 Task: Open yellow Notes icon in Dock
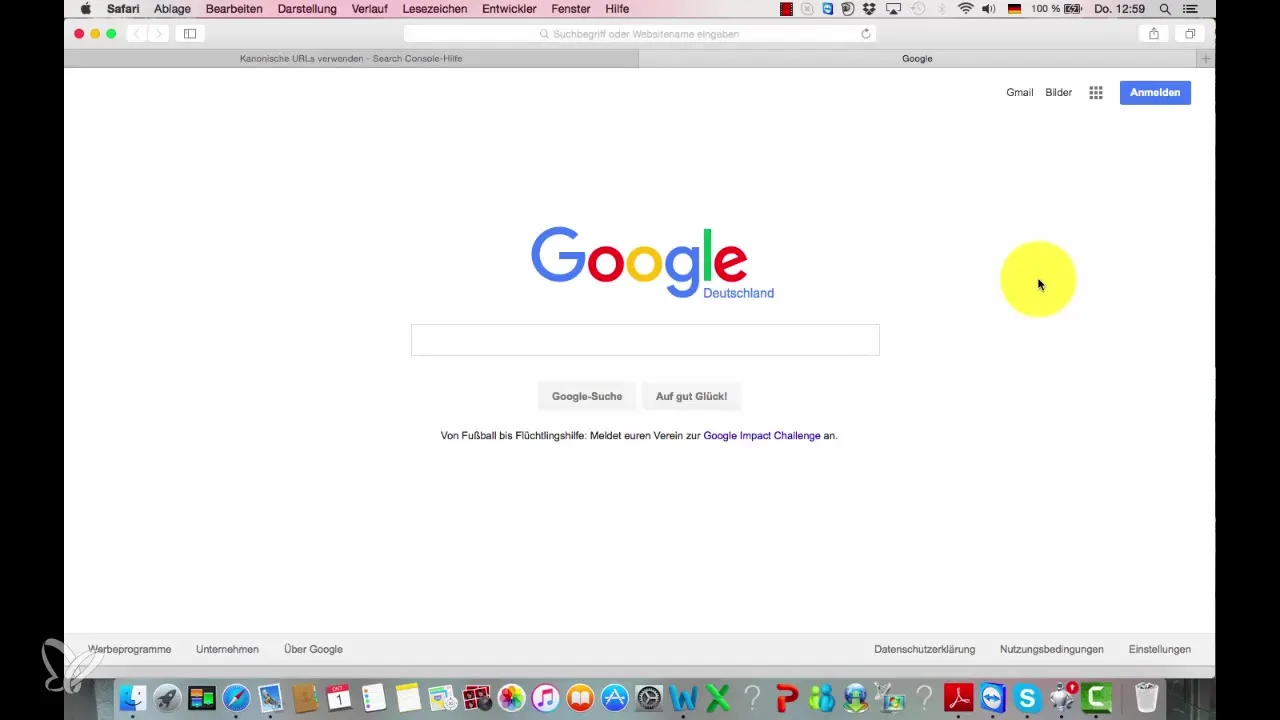tap(407, 697)
